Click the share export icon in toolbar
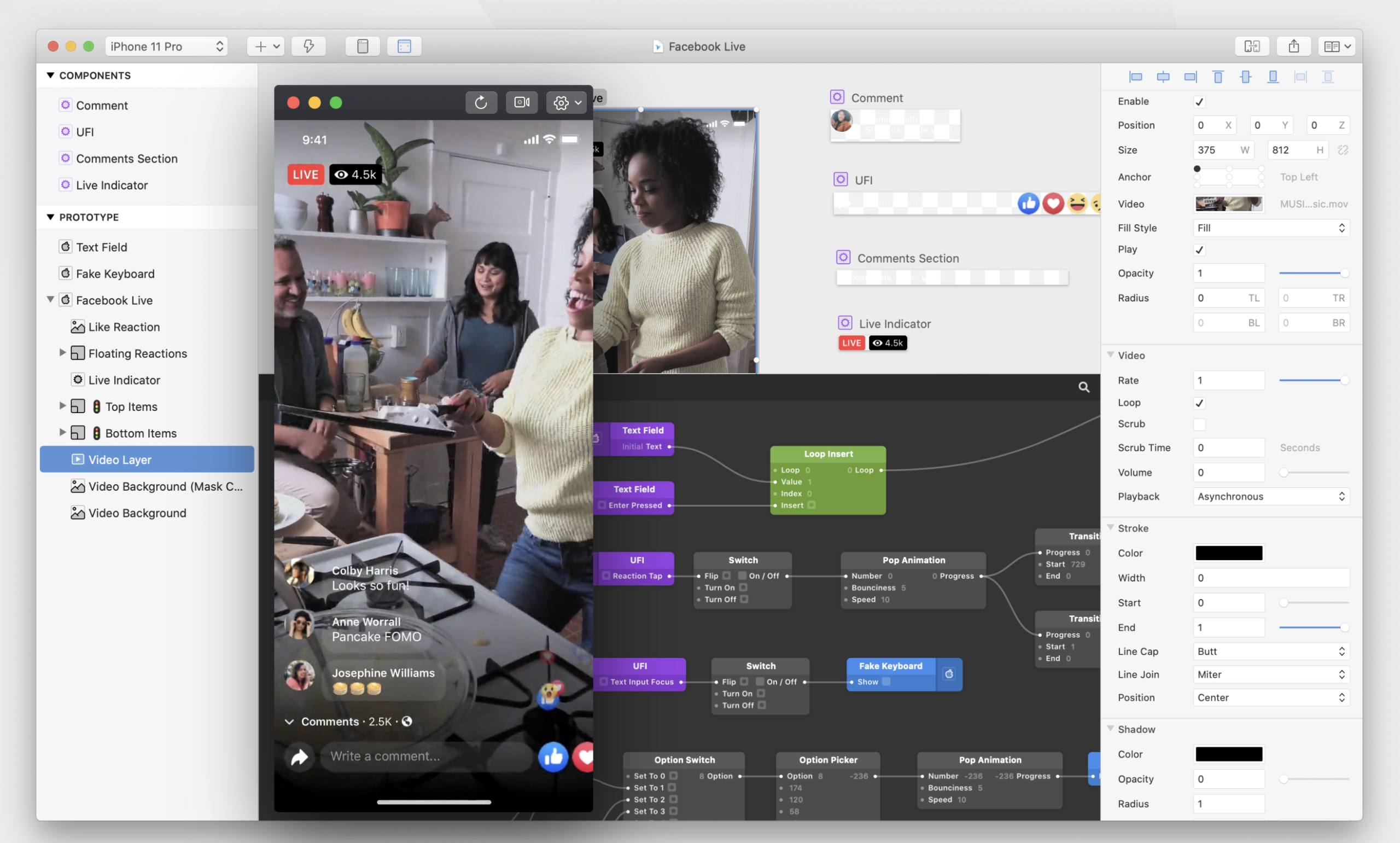The width and height of the screenshot is (1400, 843). click(1294, 46)
